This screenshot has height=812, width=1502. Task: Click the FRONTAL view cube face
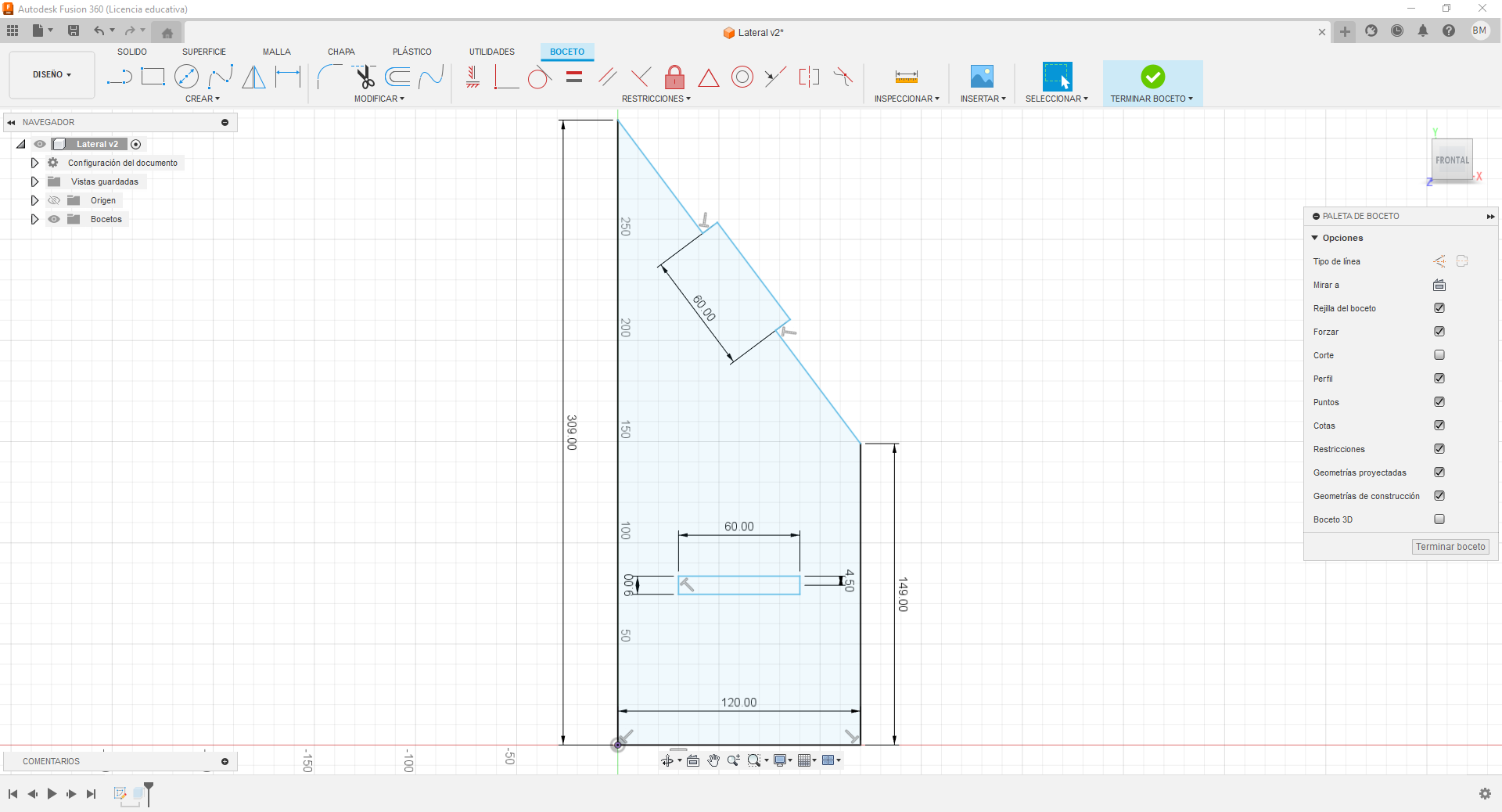tap(1452, 160)
